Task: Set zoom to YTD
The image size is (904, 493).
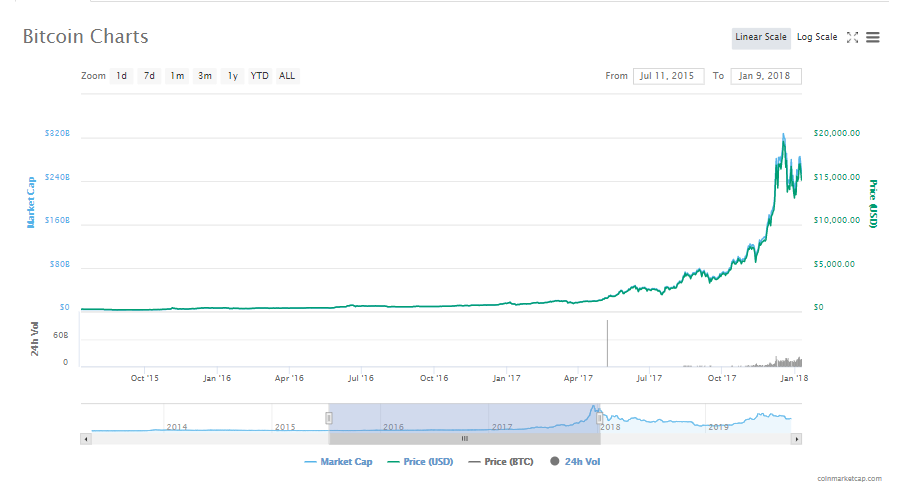Action: pyautogui.click(x=259, y=76)
